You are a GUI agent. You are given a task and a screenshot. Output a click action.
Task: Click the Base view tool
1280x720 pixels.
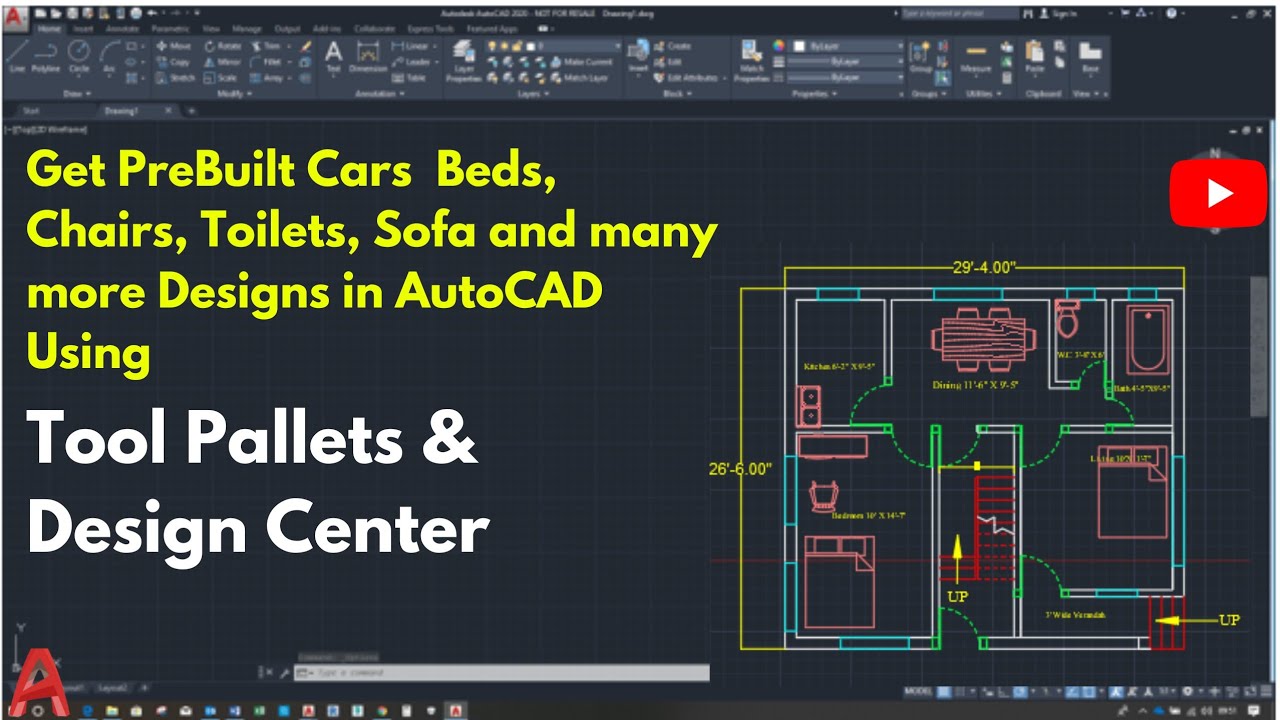pos(1090,57)
